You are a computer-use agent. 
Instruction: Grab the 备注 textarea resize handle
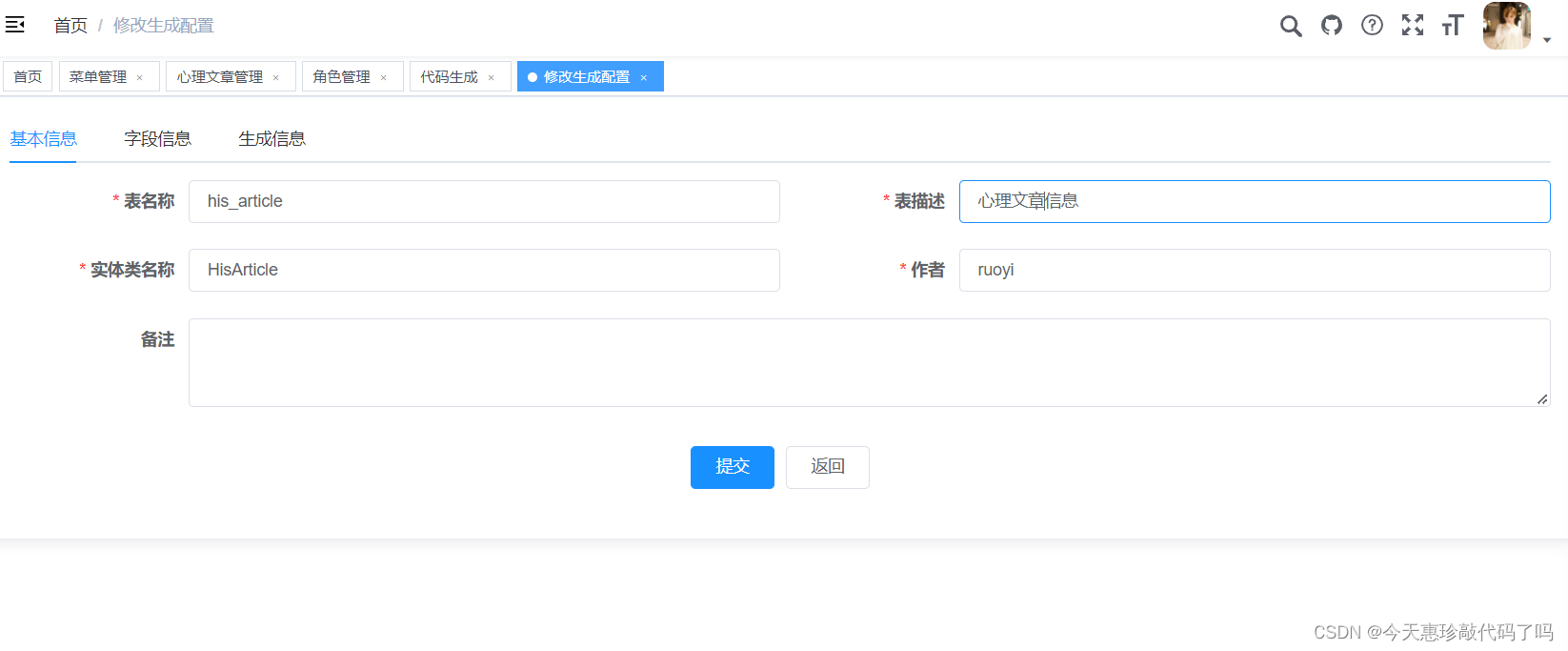1542,399
